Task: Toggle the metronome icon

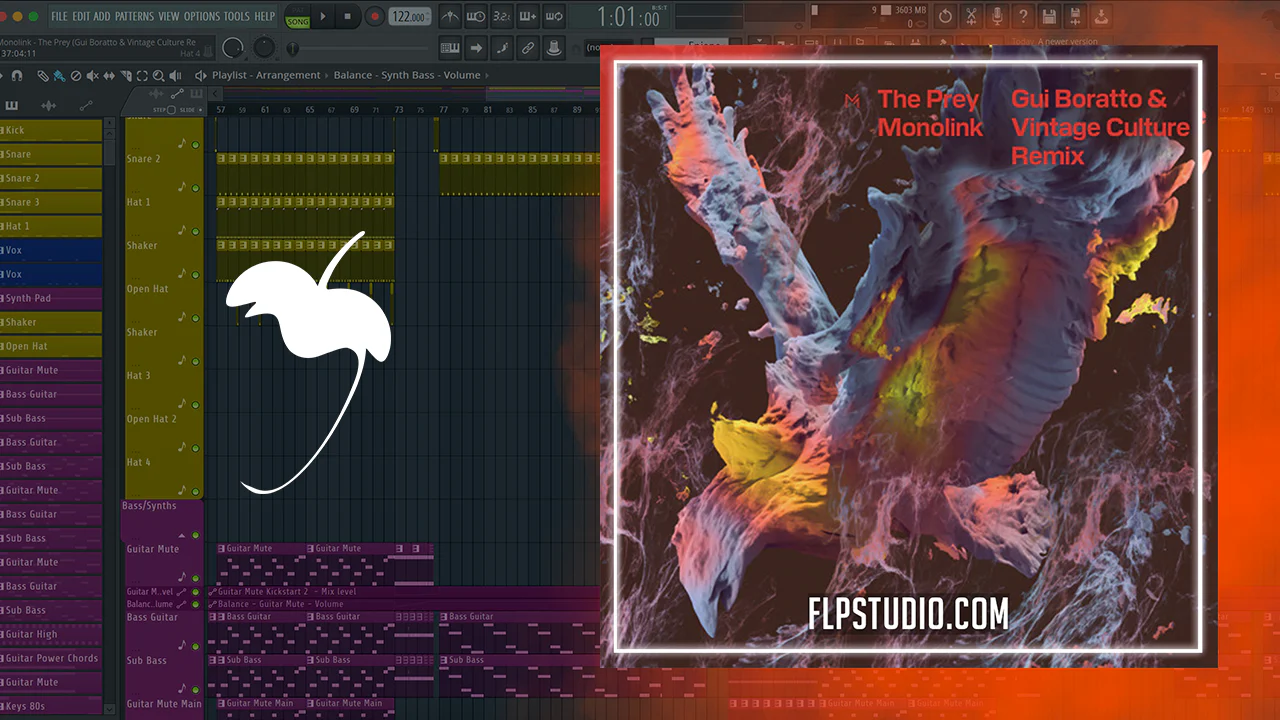Action: (450, 17)
